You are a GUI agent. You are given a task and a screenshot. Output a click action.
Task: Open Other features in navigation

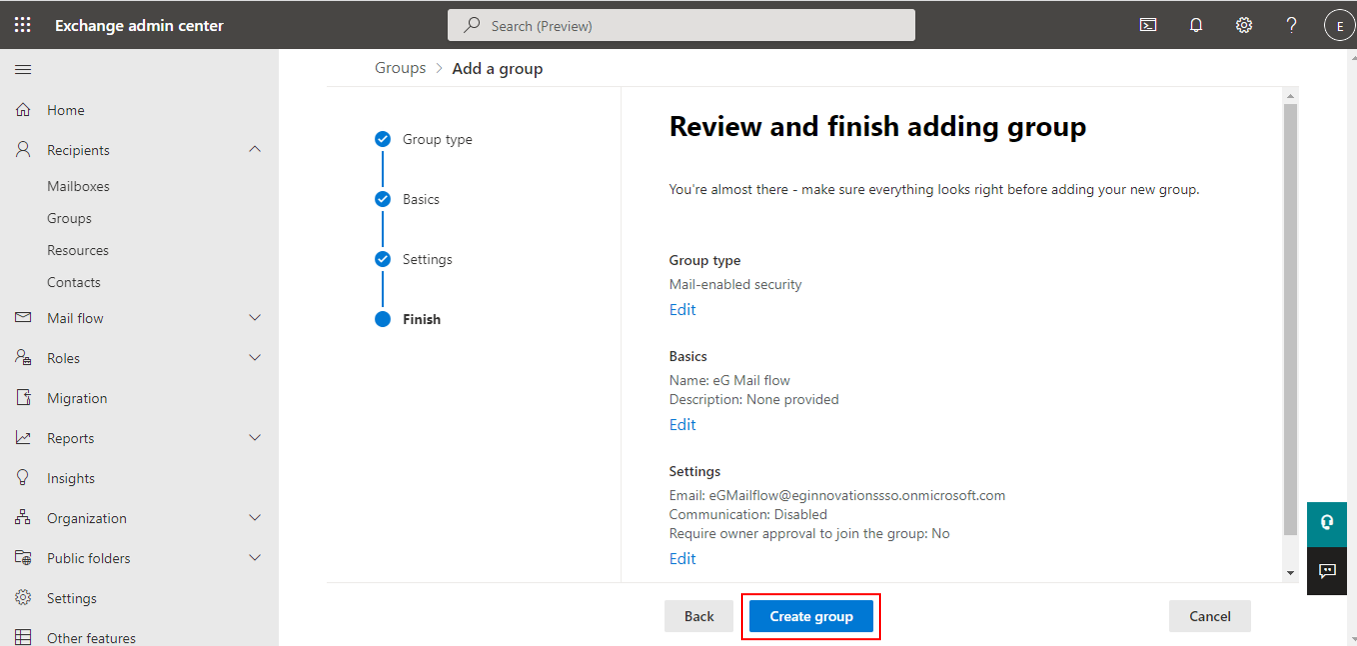tap(91, 638)
